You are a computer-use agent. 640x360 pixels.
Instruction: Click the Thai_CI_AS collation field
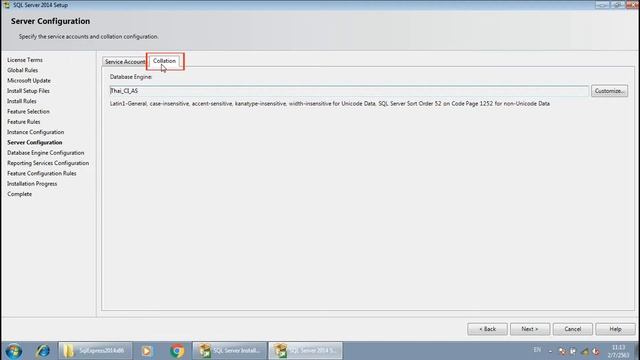pyautogui.click(x=349, y=91)
